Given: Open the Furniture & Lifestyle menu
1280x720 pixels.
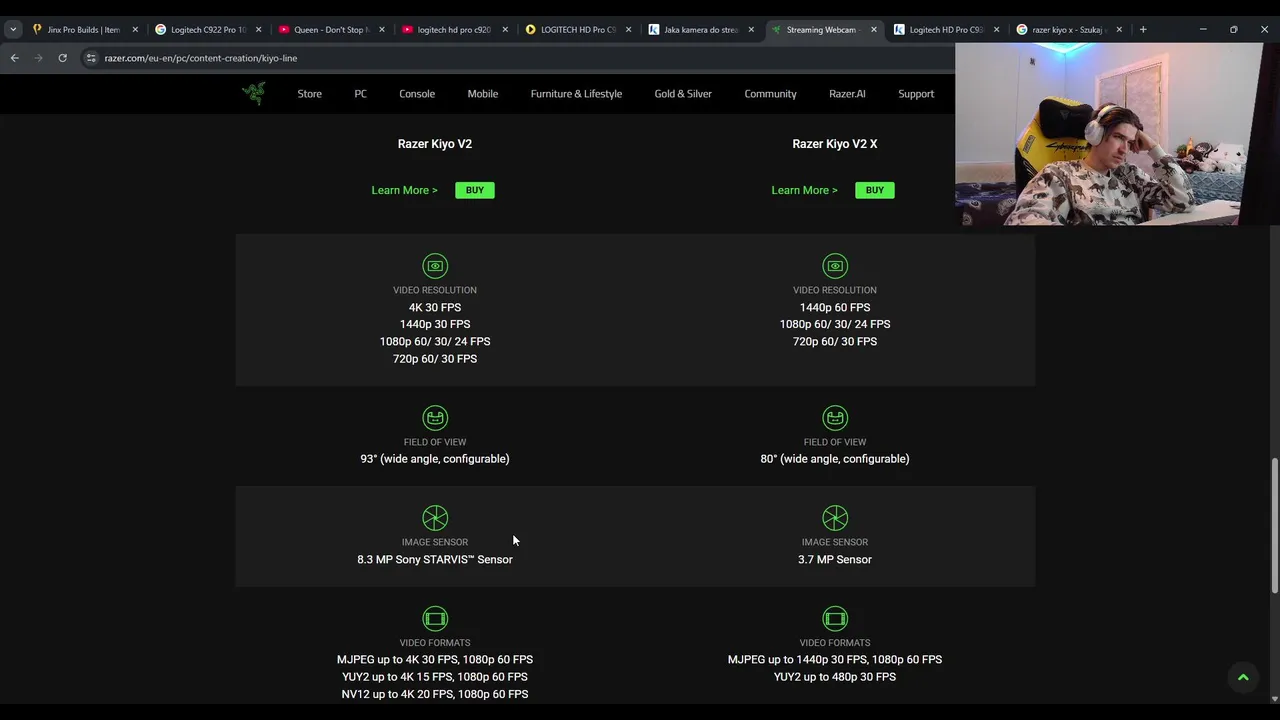Looking at the screenshot, I should [576, 94].
